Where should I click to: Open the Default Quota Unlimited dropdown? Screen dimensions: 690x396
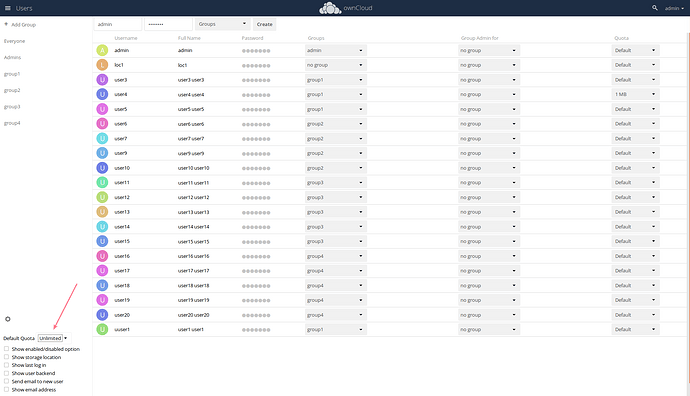point(53,338)
